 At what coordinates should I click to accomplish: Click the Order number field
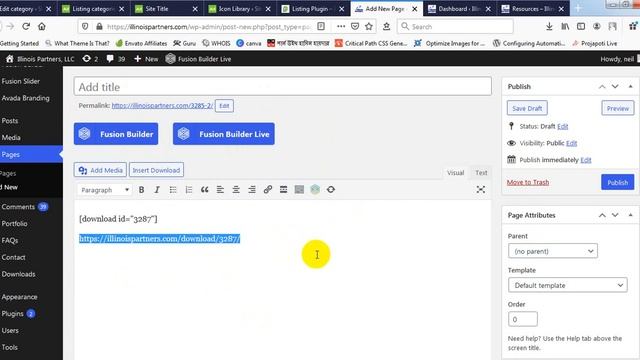point(523,319)
